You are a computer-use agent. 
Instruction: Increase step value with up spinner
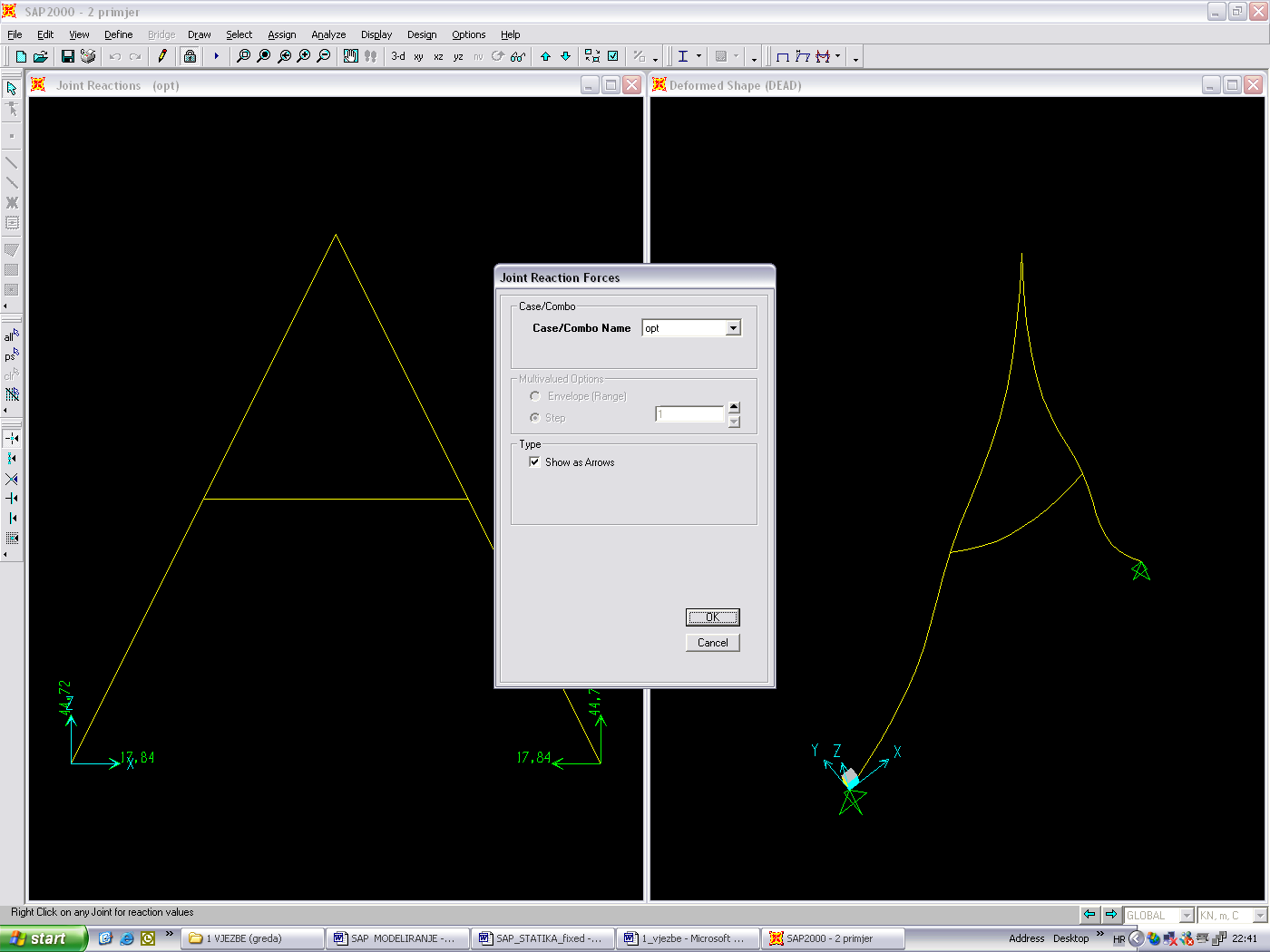pyautogui.click(x=734, y=407)
